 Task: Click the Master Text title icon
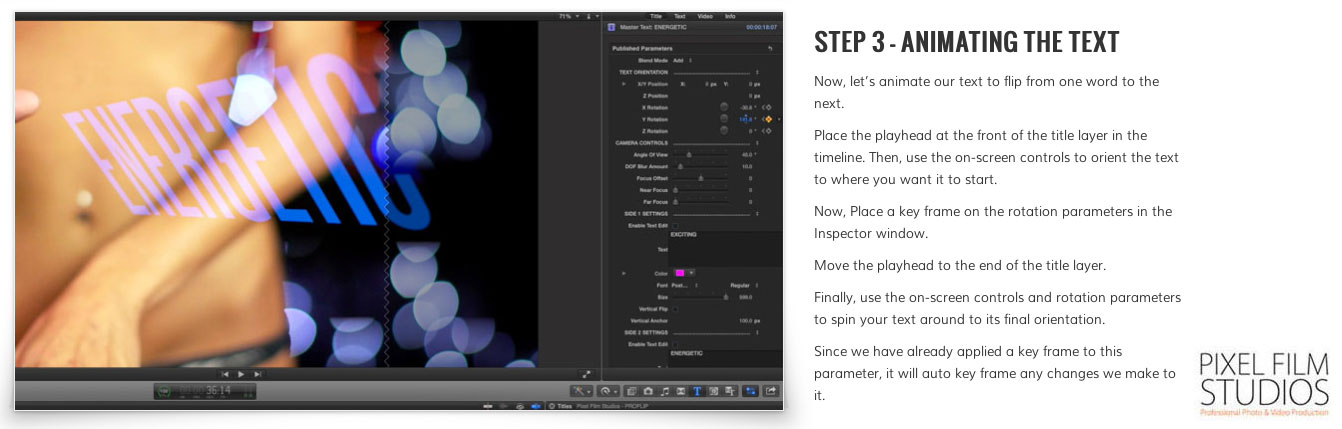click(612, 27)
